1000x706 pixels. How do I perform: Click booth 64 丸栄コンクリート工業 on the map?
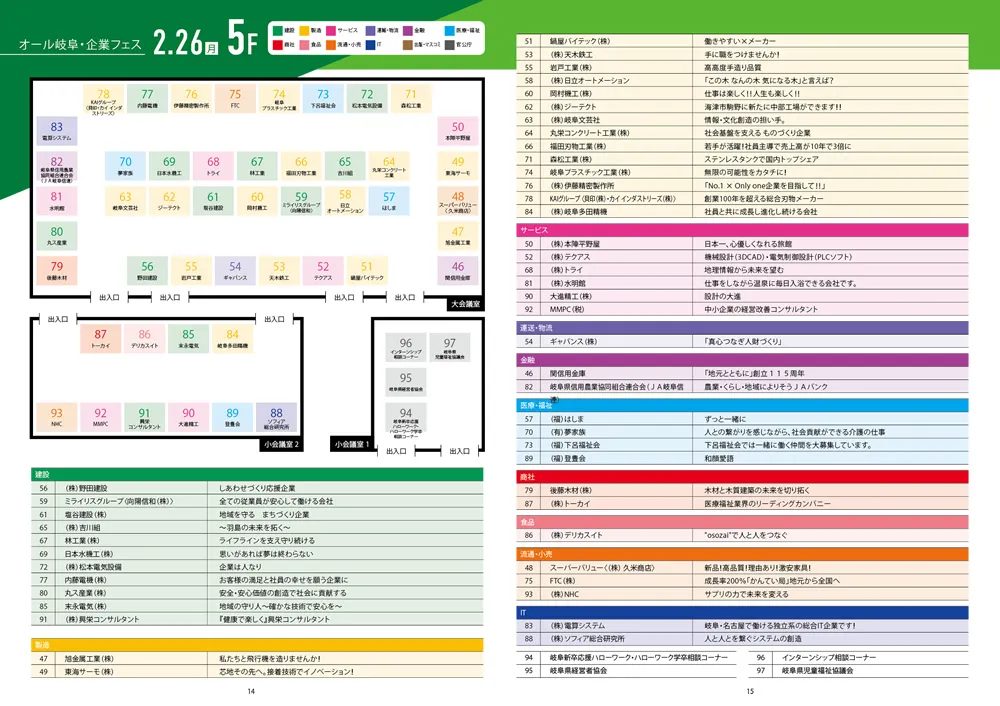point(389,166)
